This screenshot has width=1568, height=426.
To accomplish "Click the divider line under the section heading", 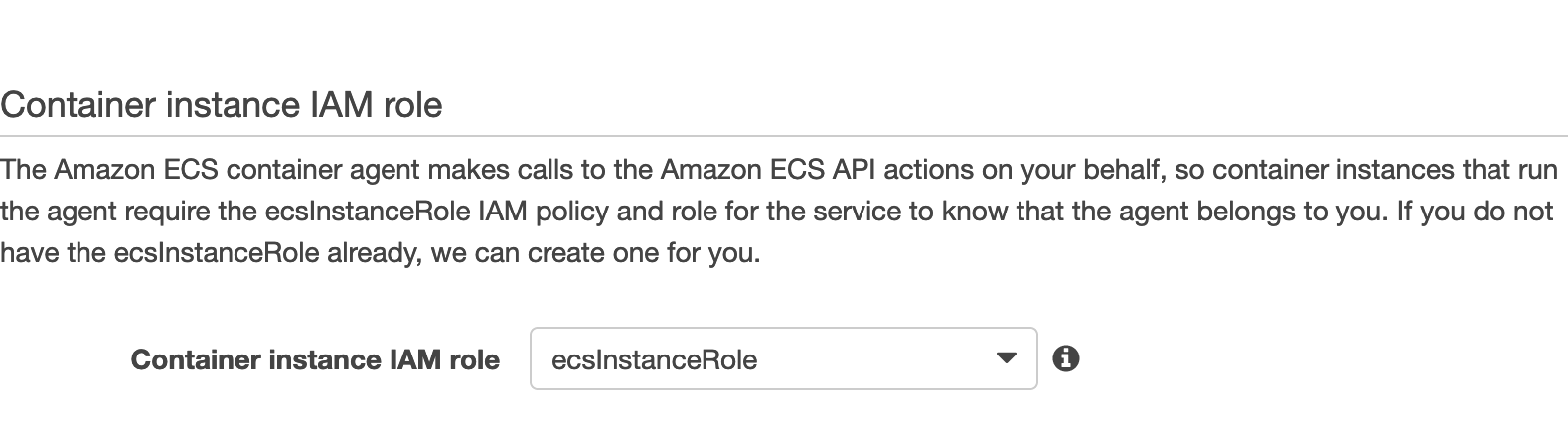I will click(783, 135).
